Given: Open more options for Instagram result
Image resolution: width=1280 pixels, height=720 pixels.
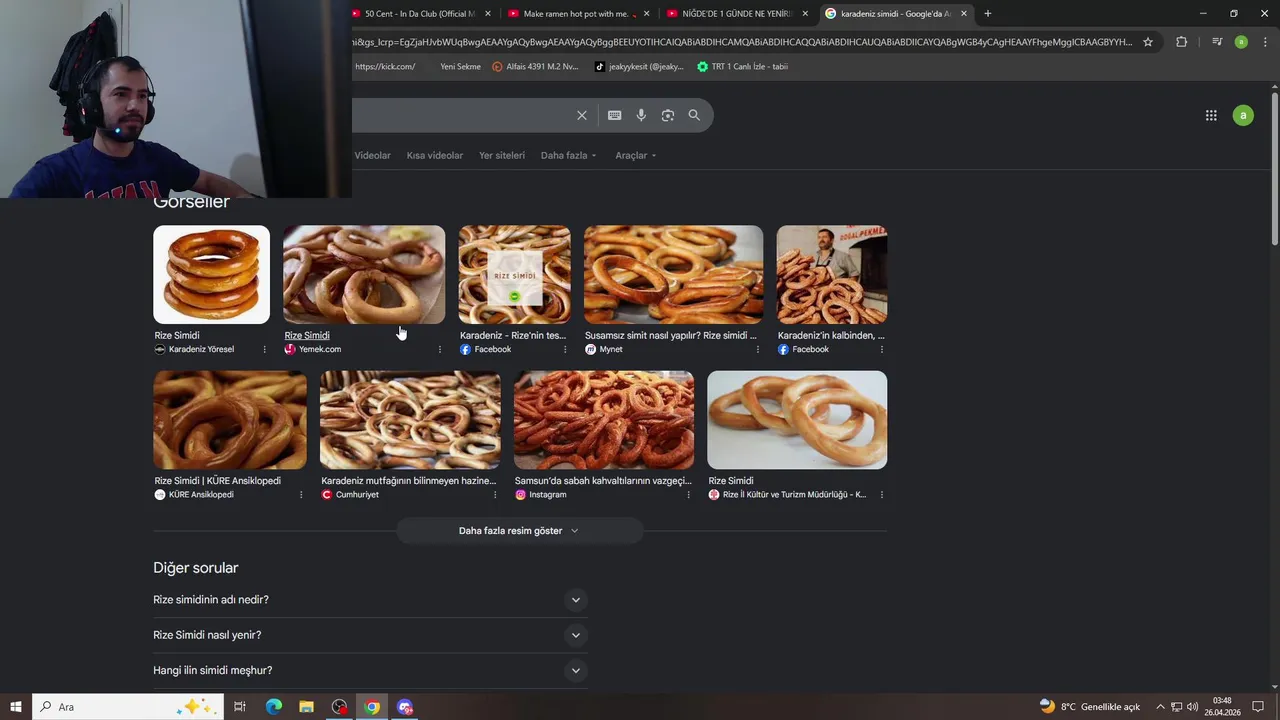Looking at the screenshot, I should (x=688, y=494).
